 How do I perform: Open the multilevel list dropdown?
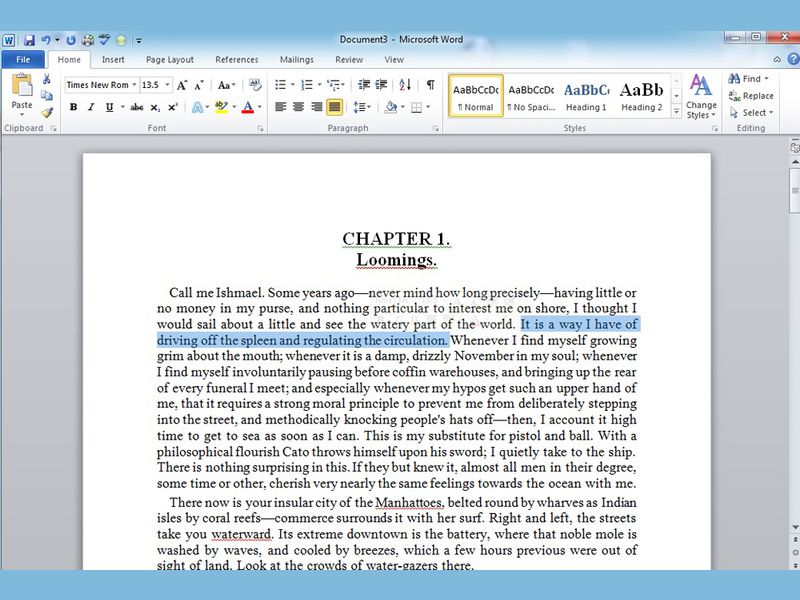336,85
